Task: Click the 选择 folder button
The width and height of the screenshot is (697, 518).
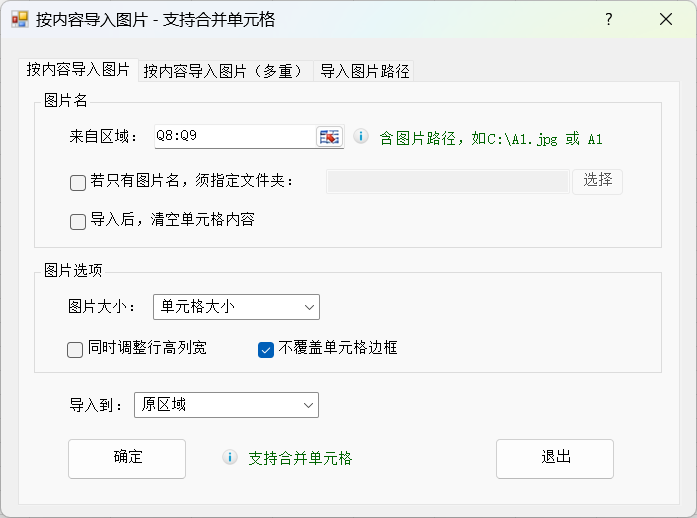Action: (x=597, y=181)
